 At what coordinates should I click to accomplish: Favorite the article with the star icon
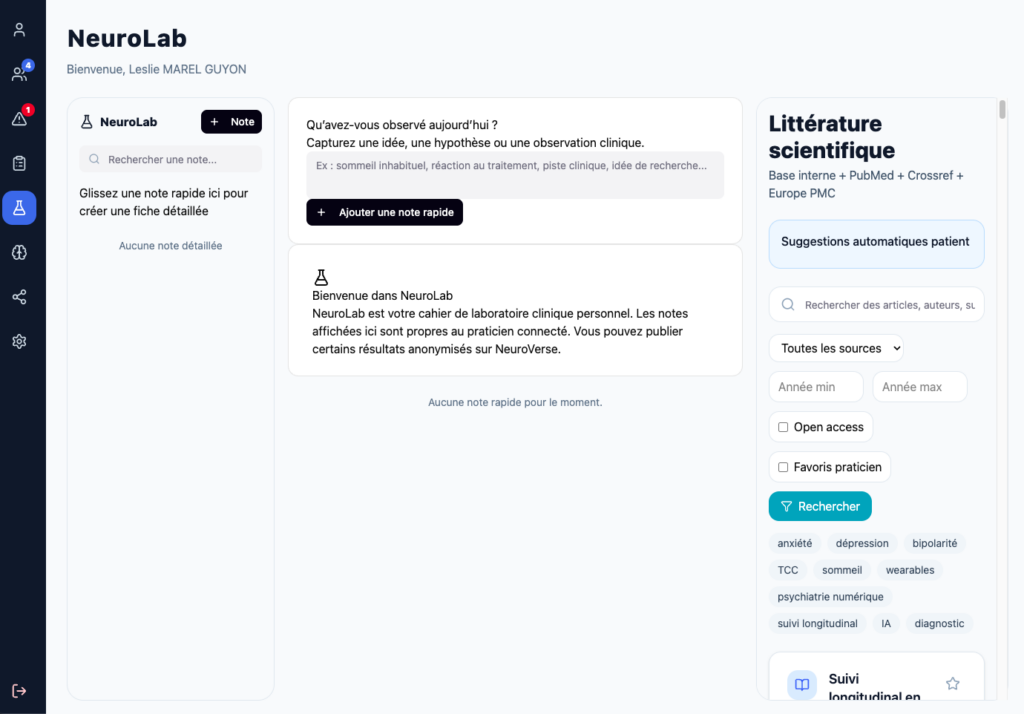952,683
